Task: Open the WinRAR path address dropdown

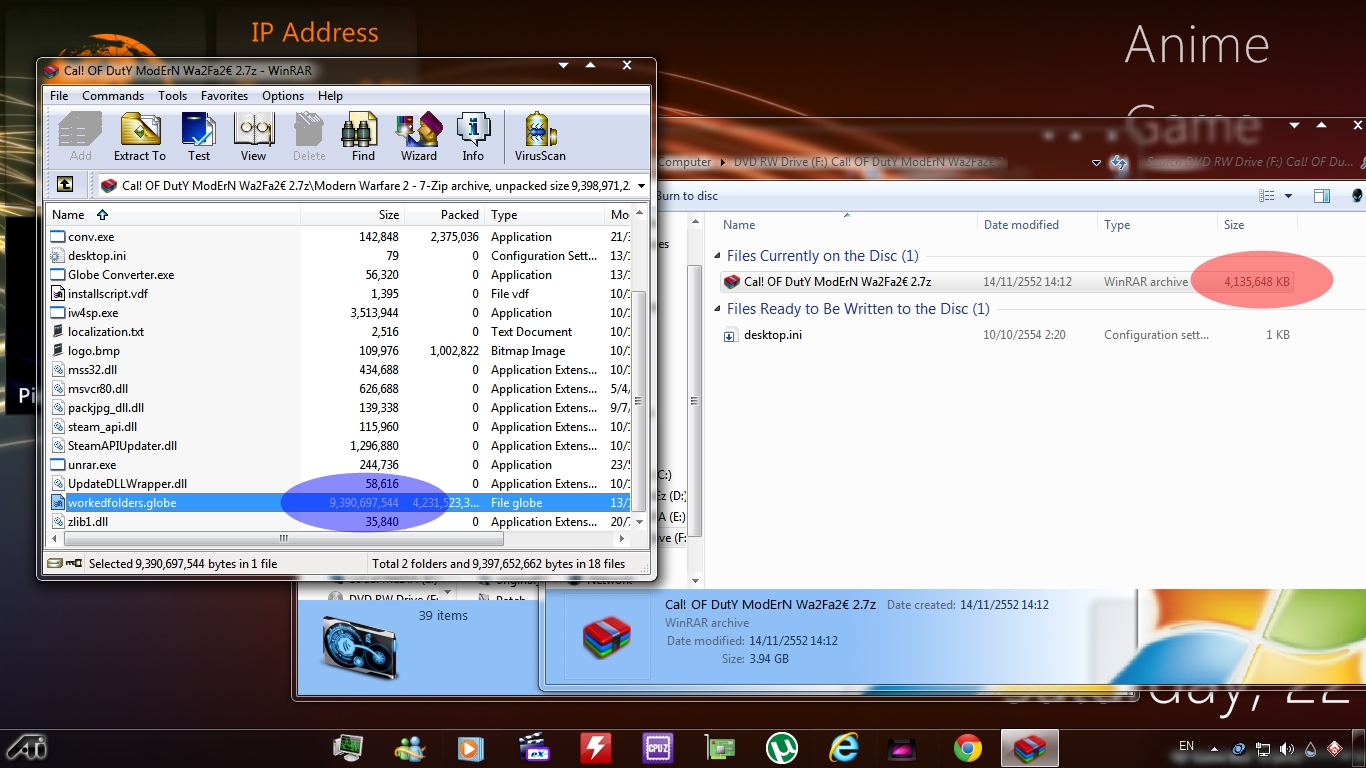Action: (640, 186)
